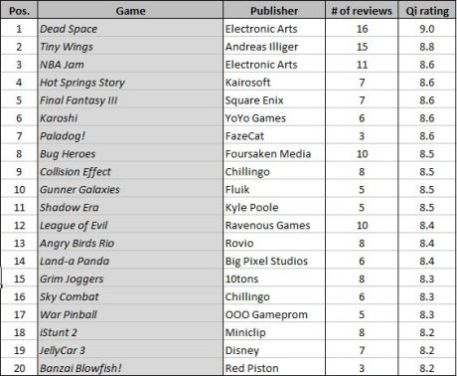The height and width of the screenshot is (376, 457).
Task: Click the Hot Springs Story cell
Action: pos(130,82)
